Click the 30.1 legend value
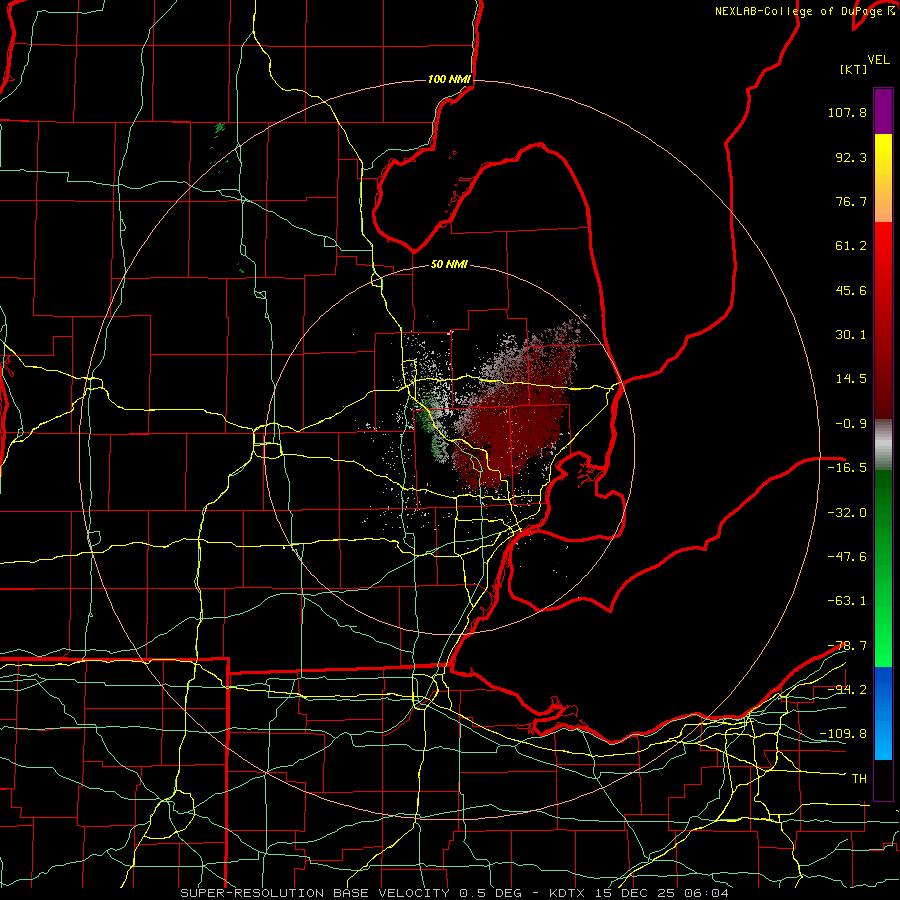The width and height of the screenshot is (900, 900). (851, 335)
